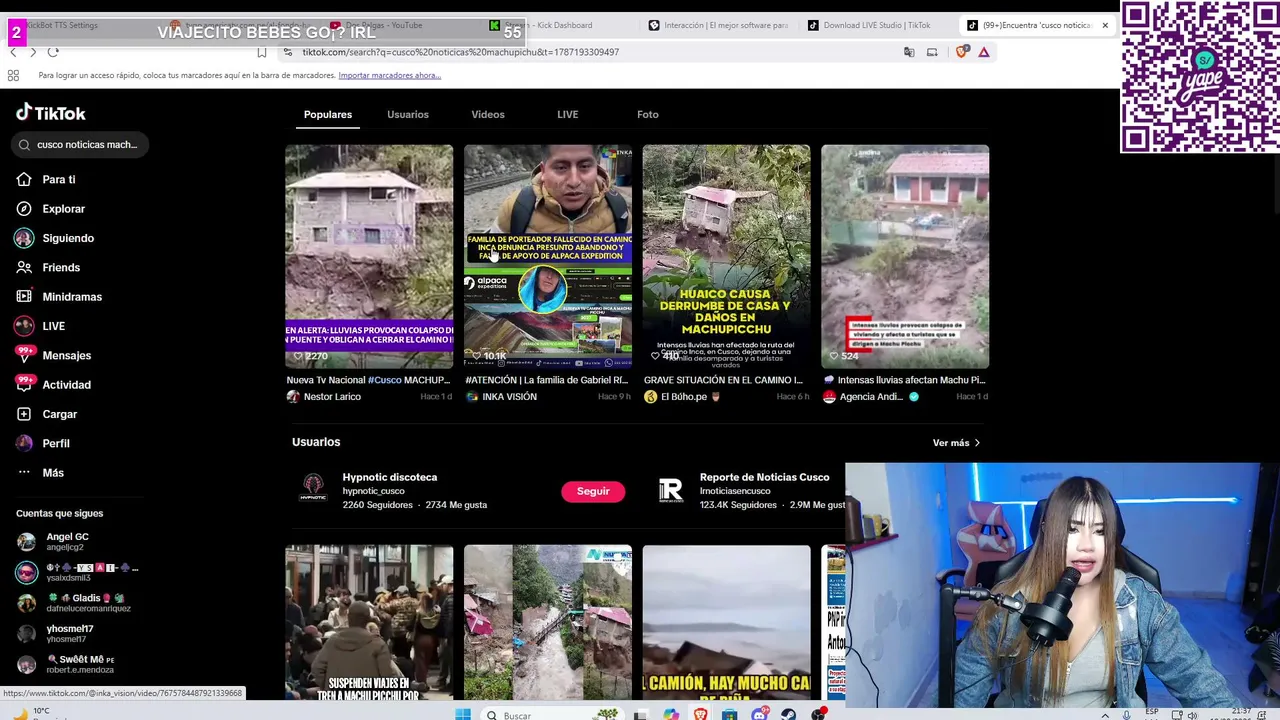Viewport: 1280px width, 720px height.
Task: Open Gladis dafneluceromanriquez account
Action: [x=74, y=603]
